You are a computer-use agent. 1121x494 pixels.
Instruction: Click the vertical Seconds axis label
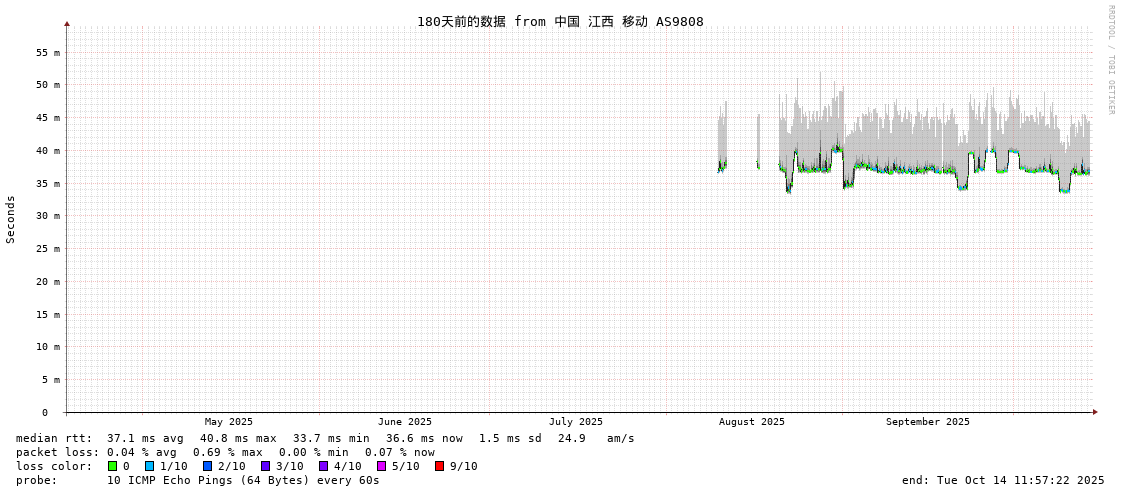tap(11, 219)
